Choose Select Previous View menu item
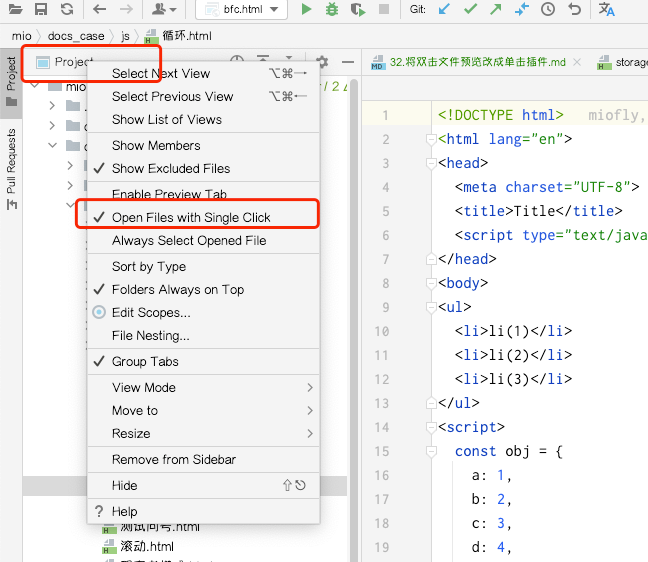Image resolution: width=648 pixels, height=562 pixels. click(203, 97)
